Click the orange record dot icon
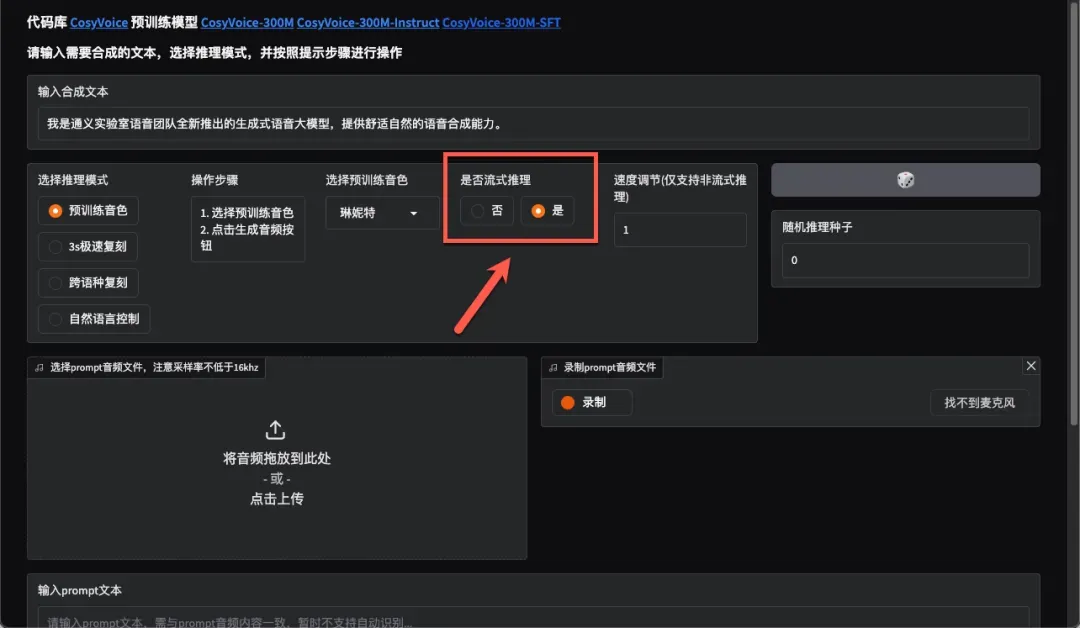Image resolution: width=1080 pixels, height=628 pixels. [568, 402]
